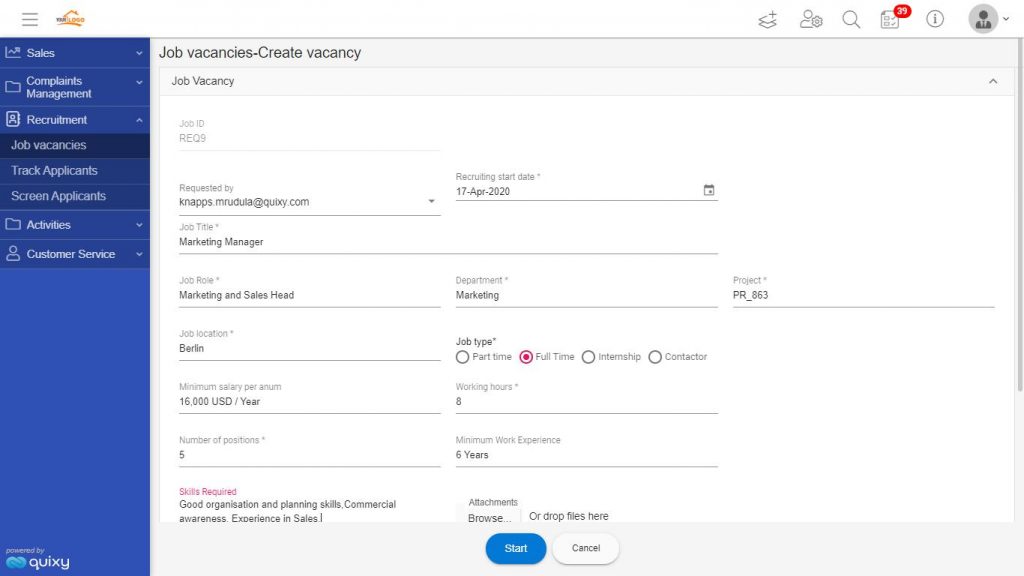Click the Job Title field
The width and height of the screenshot is (1024, 576).
448,242
